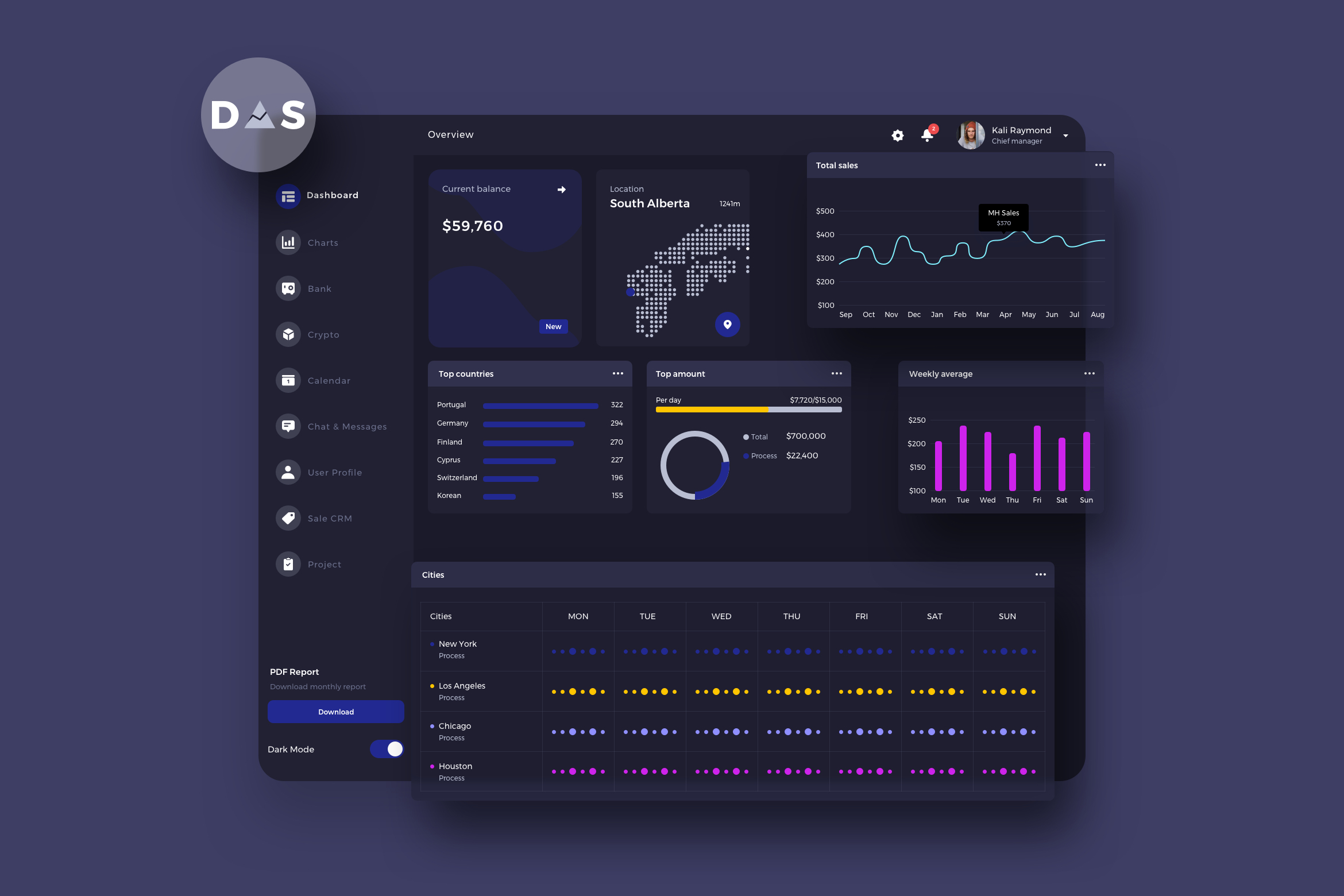Click Download PDF Report button
This screenshot has height=896, width=1344.
[337, 711]
